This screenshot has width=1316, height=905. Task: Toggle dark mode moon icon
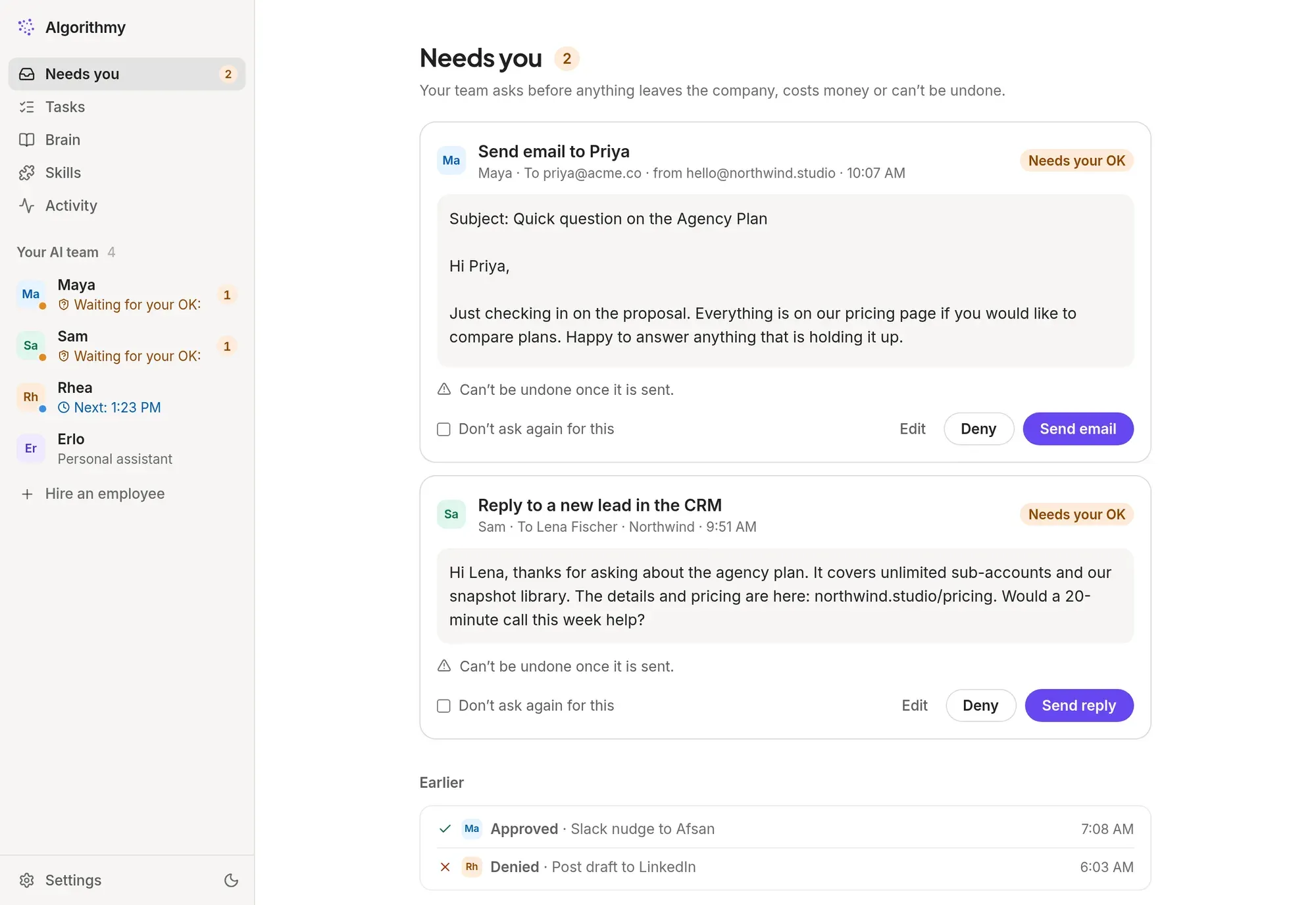(231, 880)
